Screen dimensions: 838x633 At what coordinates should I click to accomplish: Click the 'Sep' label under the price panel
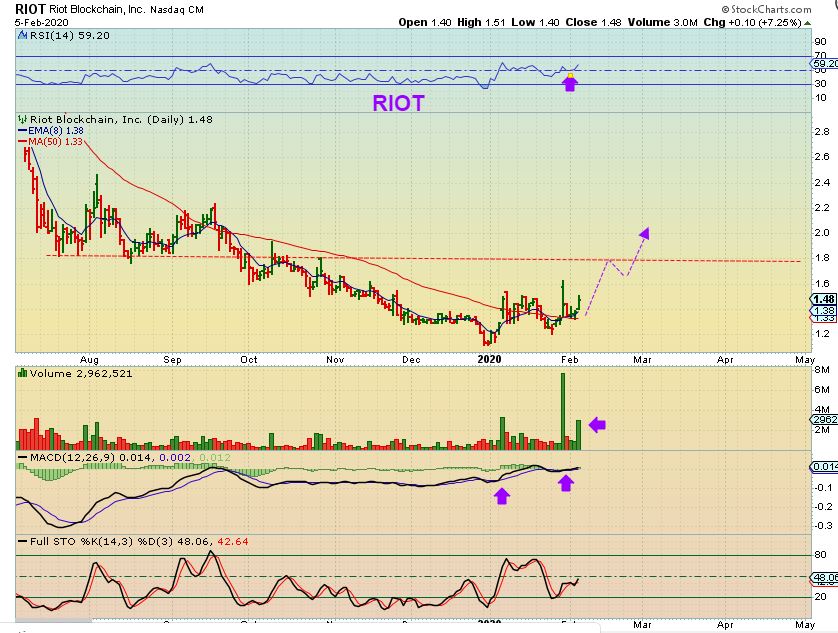(x=172, y=360)
